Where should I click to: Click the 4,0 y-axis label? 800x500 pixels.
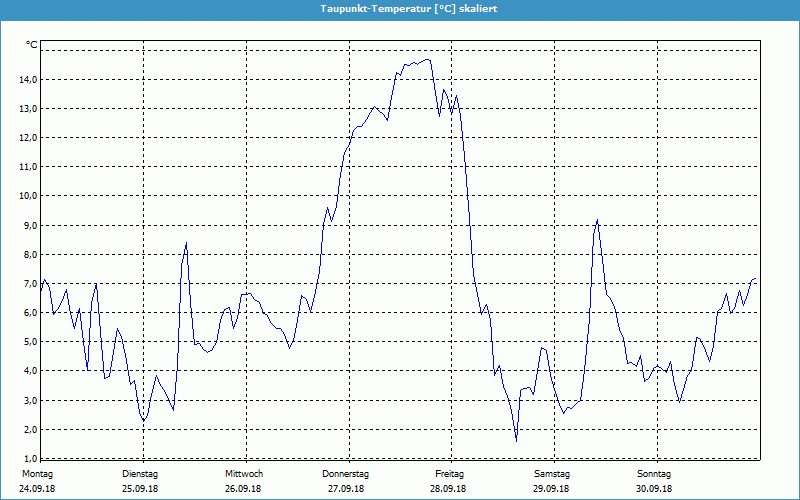tap(30, 371)
